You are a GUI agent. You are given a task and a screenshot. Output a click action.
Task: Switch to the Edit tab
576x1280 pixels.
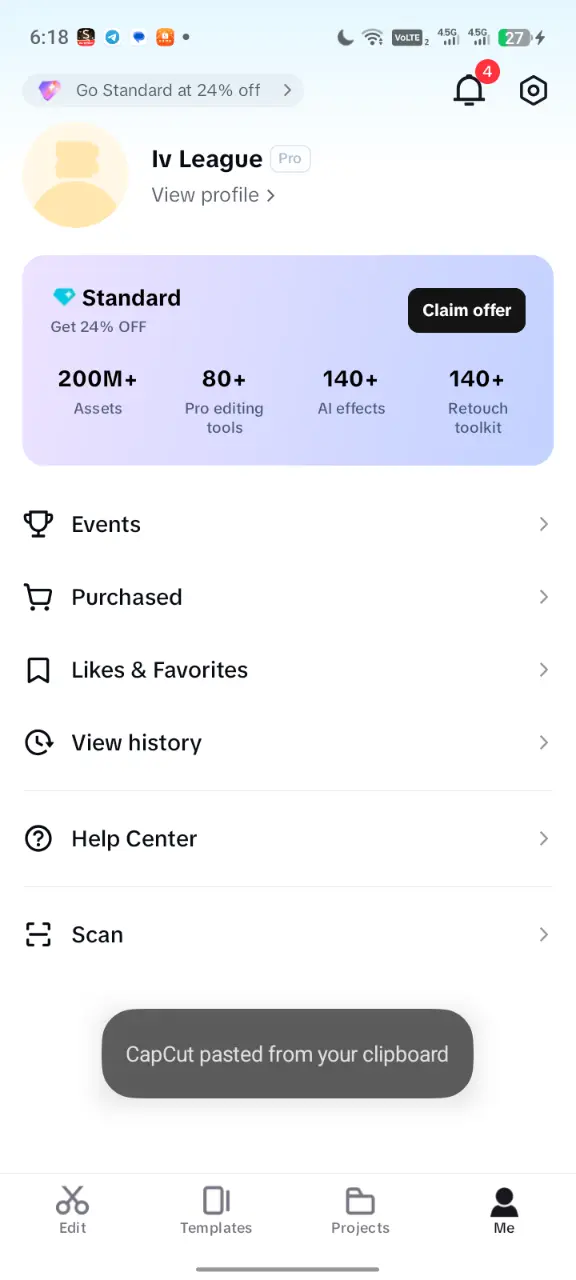click(72, 1210)
